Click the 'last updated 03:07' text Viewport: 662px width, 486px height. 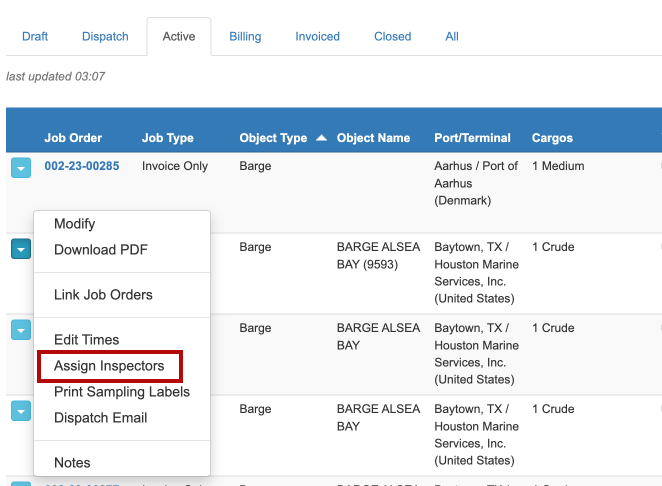pos(55,76)
